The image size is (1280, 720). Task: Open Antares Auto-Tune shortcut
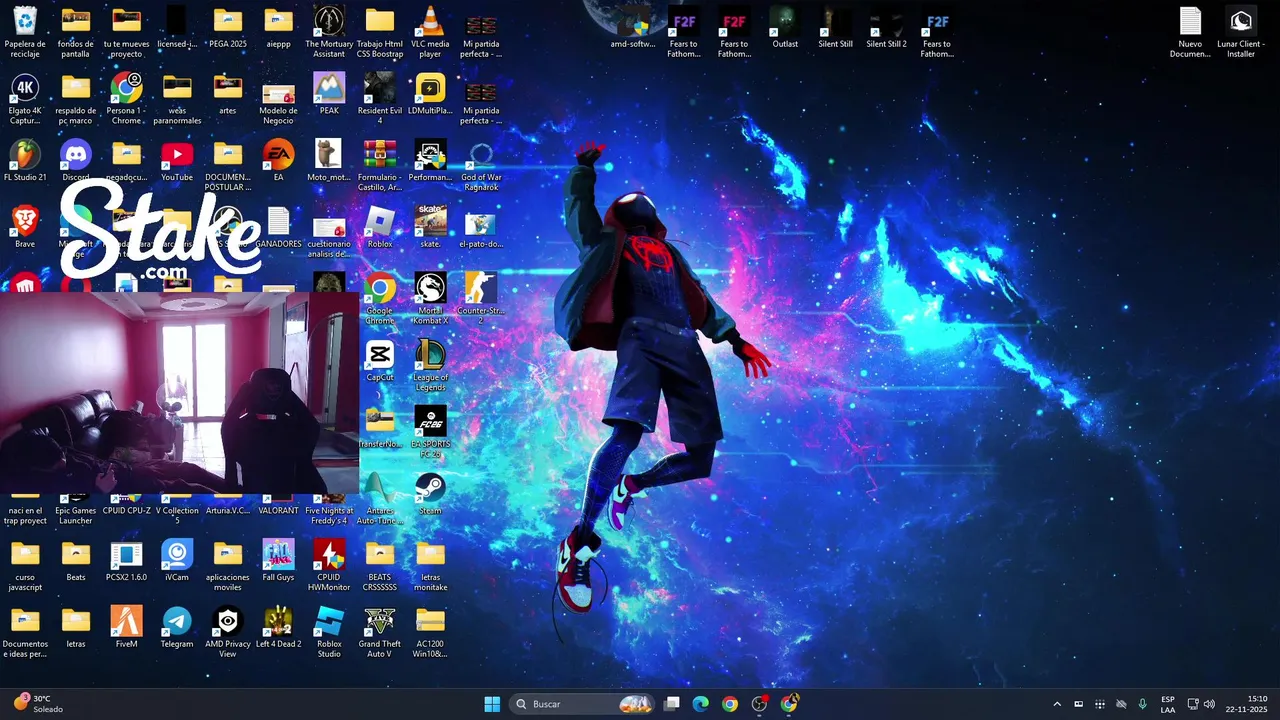coord(380,499)
